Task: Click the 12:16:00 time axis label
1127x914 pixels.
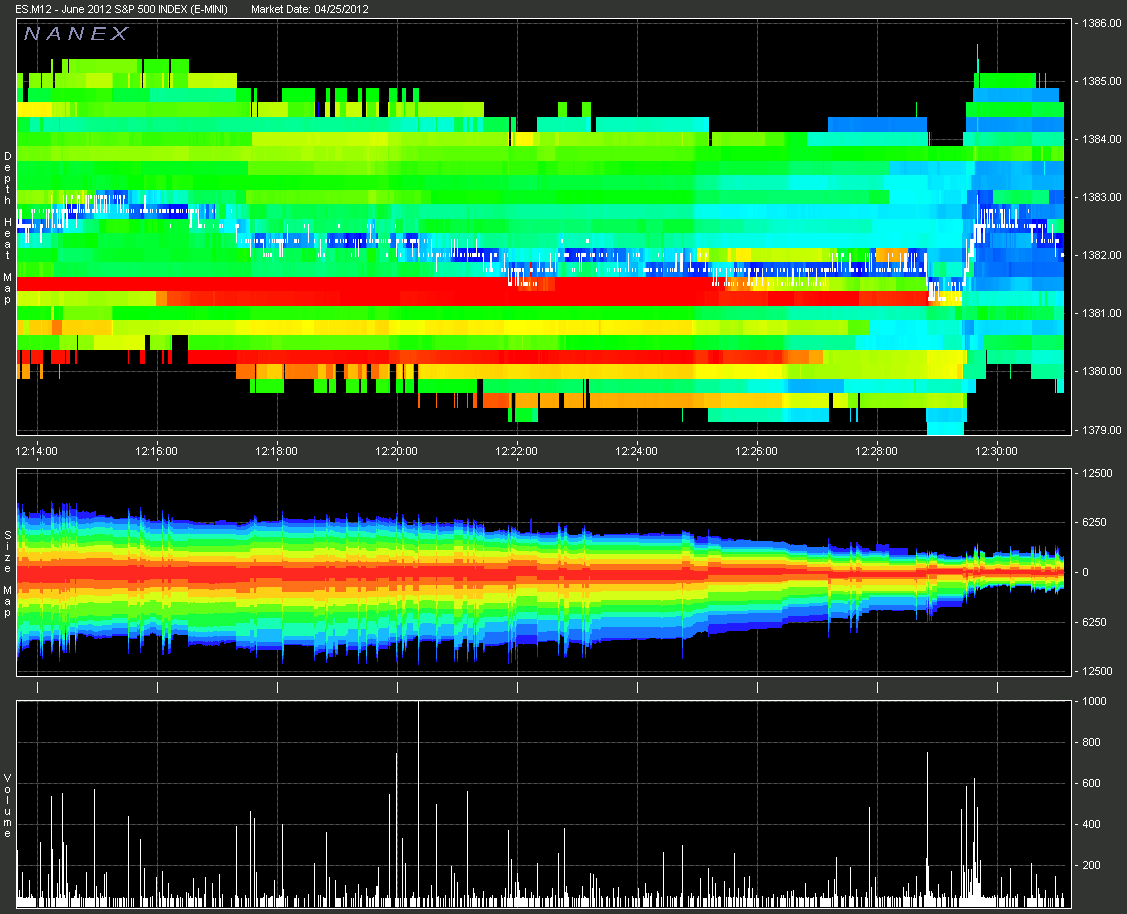Action: 156,451
